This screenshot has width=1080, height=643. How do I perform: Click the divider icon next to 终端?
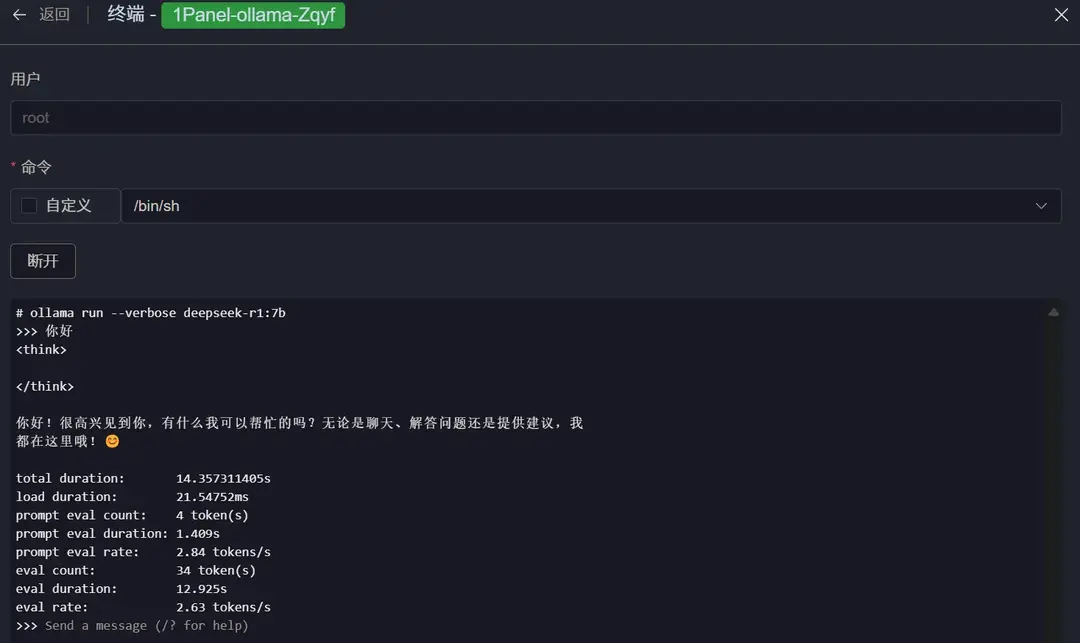click(88, 14)
